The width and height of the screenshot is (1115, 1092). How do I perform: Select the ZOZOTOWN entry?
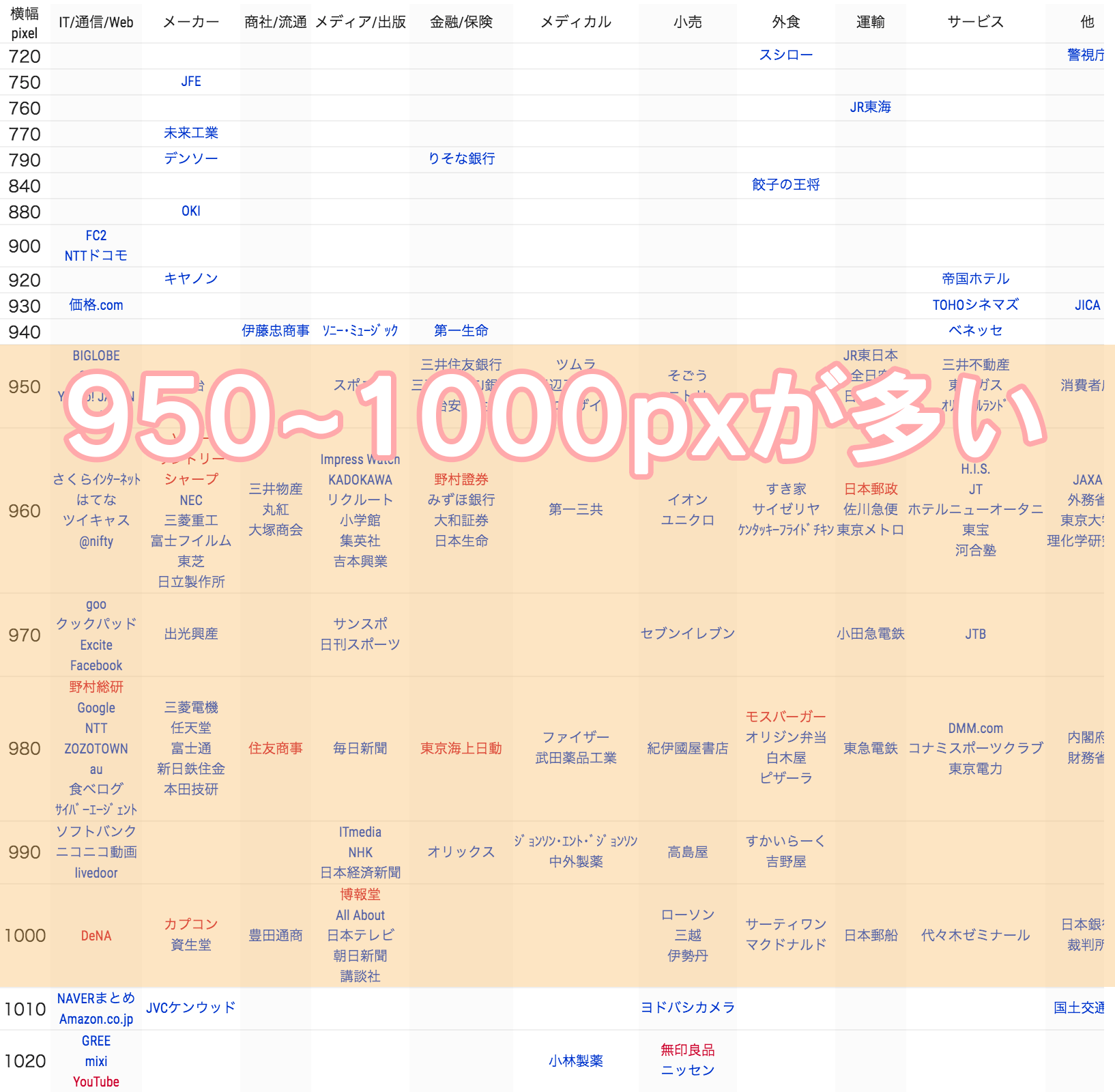click(96, 749)
